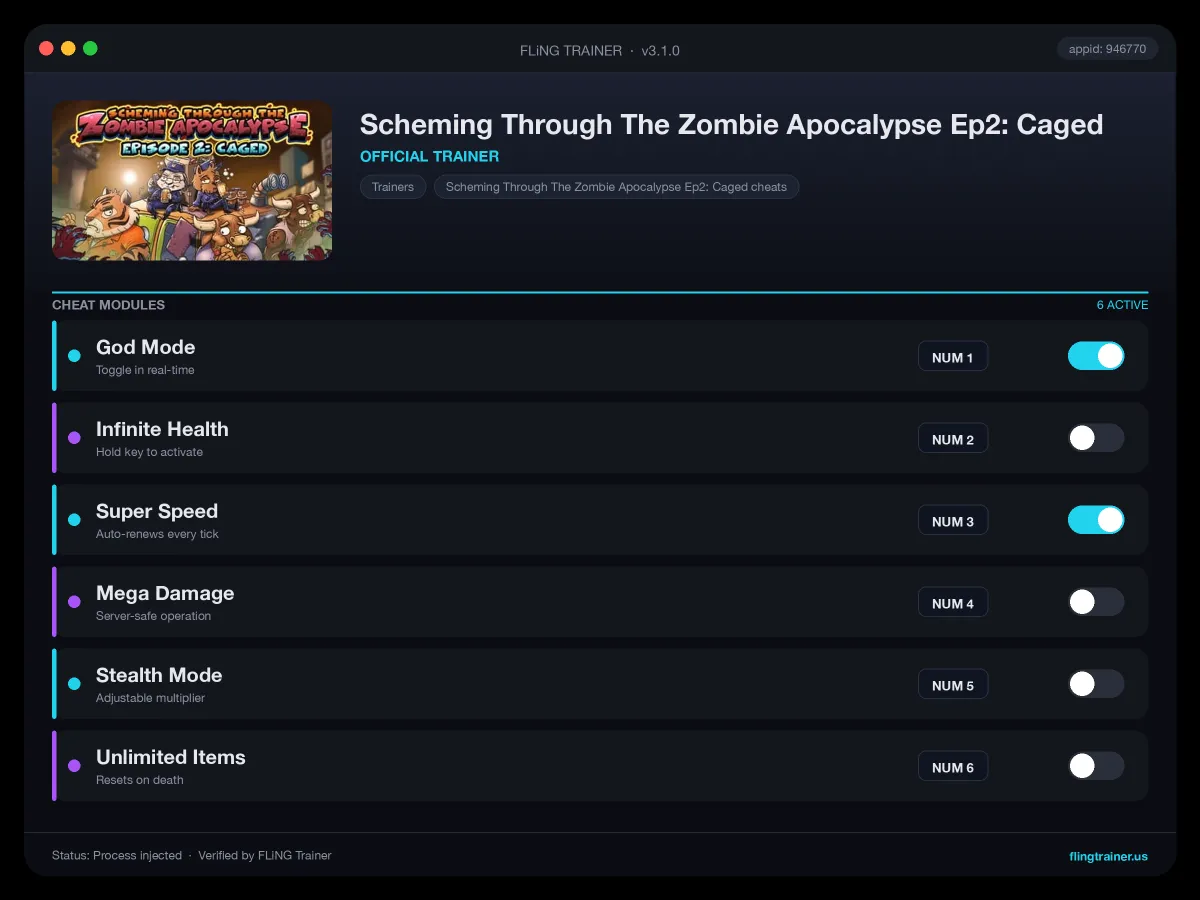Click the NUM 4 hotkey button
Viewport: 1200px width, 900px height.
pos(953,603)
